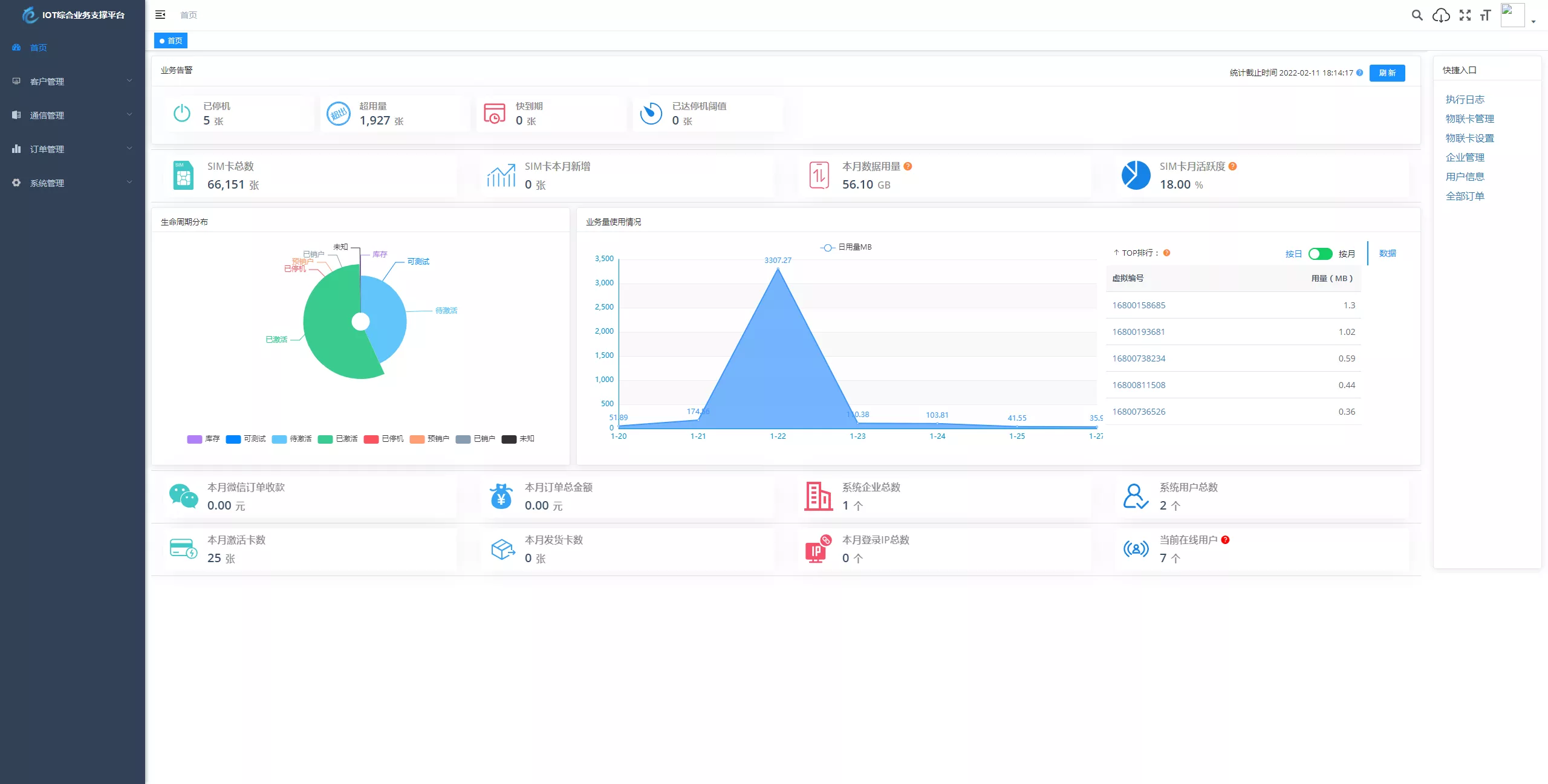1548x784 pixels.
Task: Click help icon beside 本月数据用量
Action: (x=908, y=166)
